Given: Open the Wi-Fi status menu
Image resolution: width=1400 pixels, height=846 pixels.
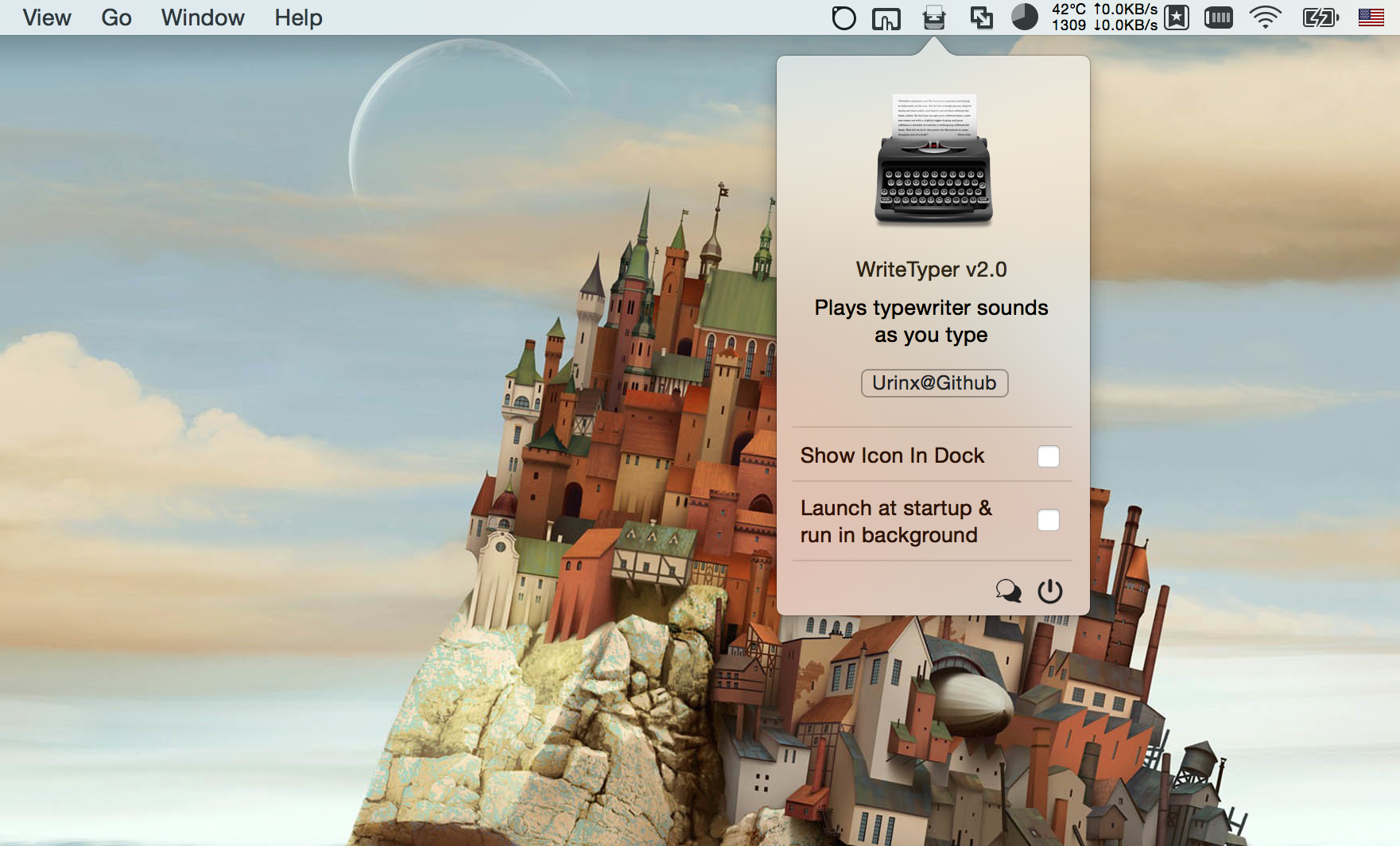Looking at the screenshot, I should pos(1265,17).
